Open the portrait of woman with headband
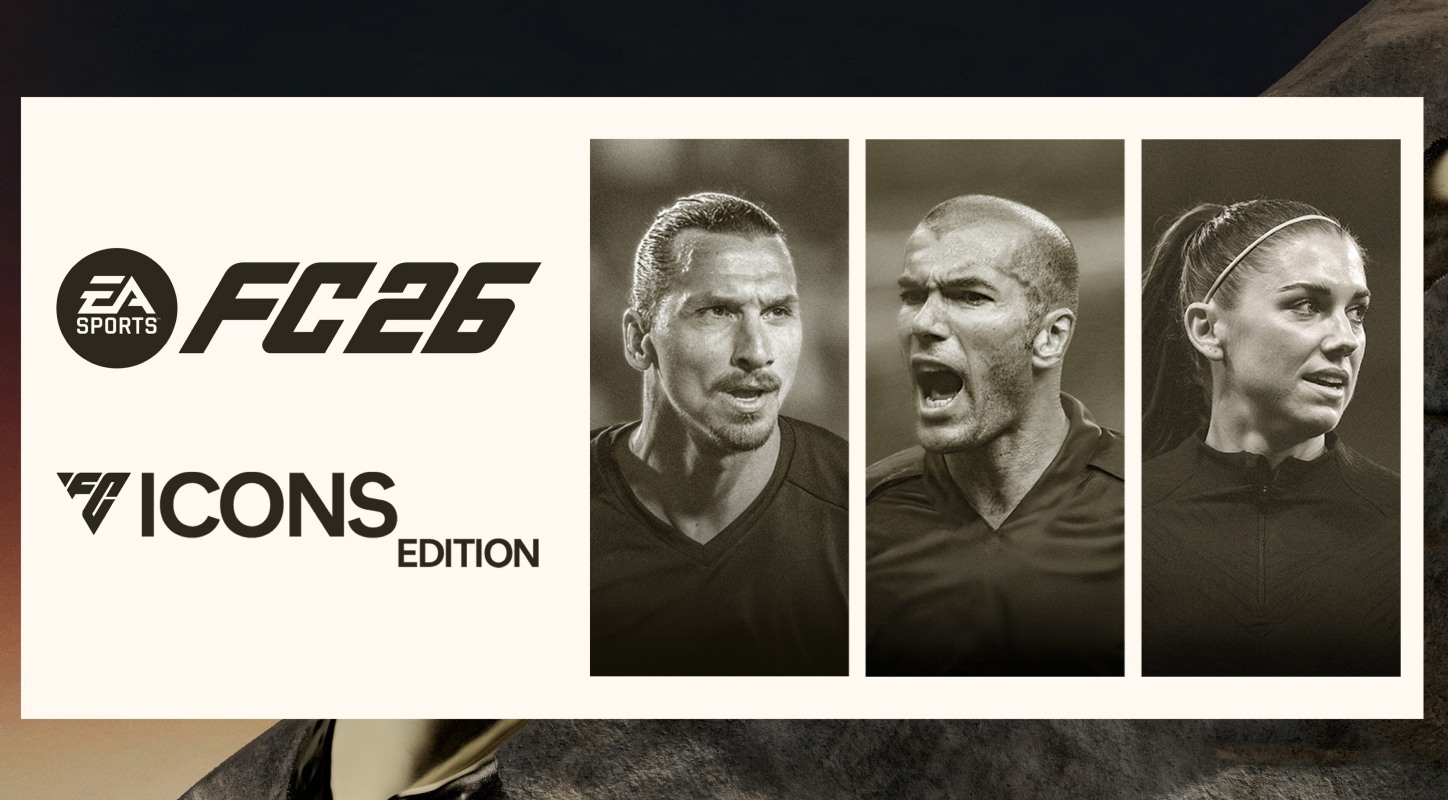Viewport: 1448px width, 800px height. click(x=1271, y=407)
